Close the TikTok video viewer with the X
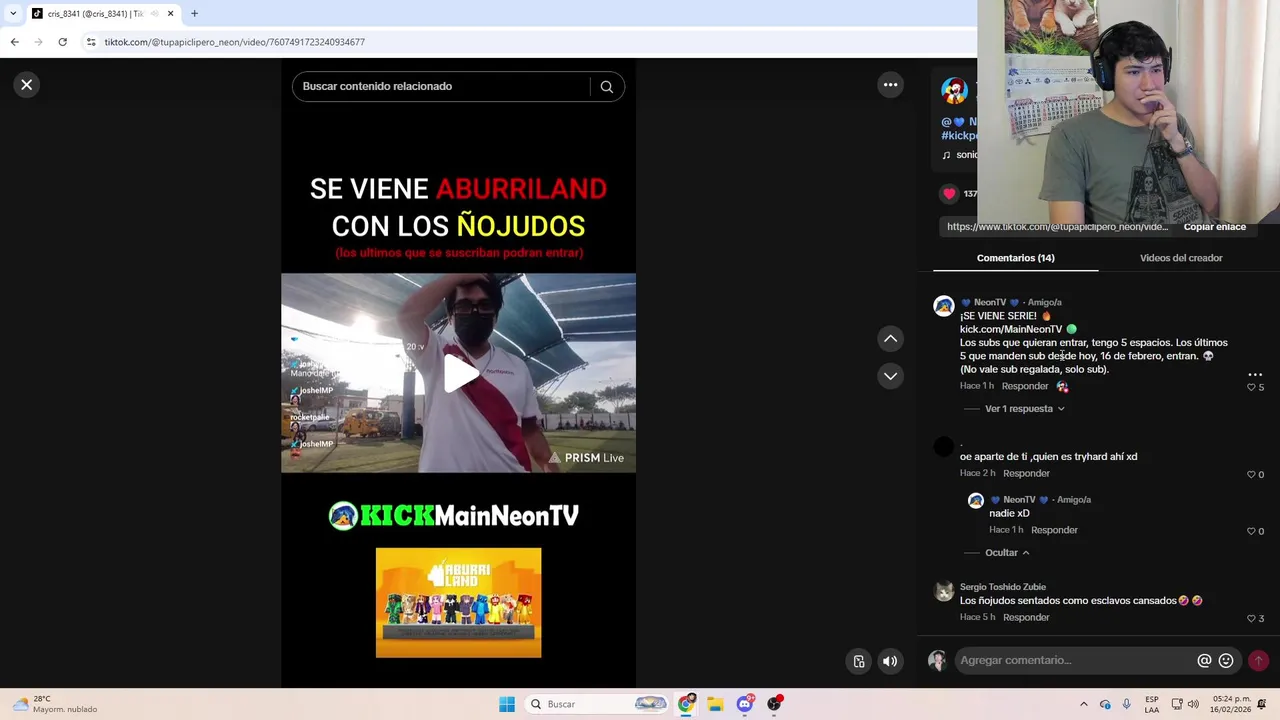Image resolution: width=1280 pixels, height=720 pixels. (27, 85)
